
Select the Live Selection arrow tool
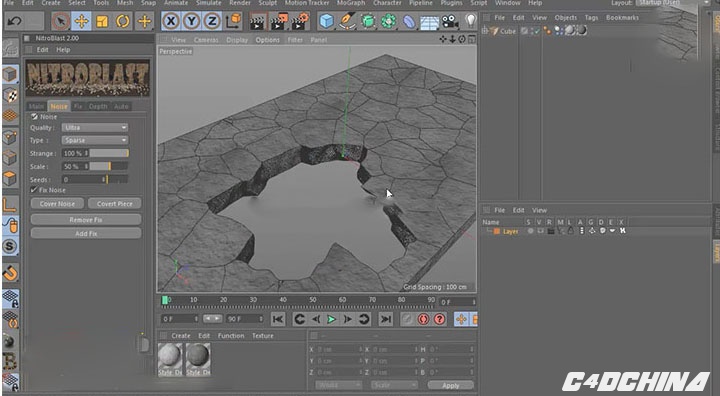point(61,21)
